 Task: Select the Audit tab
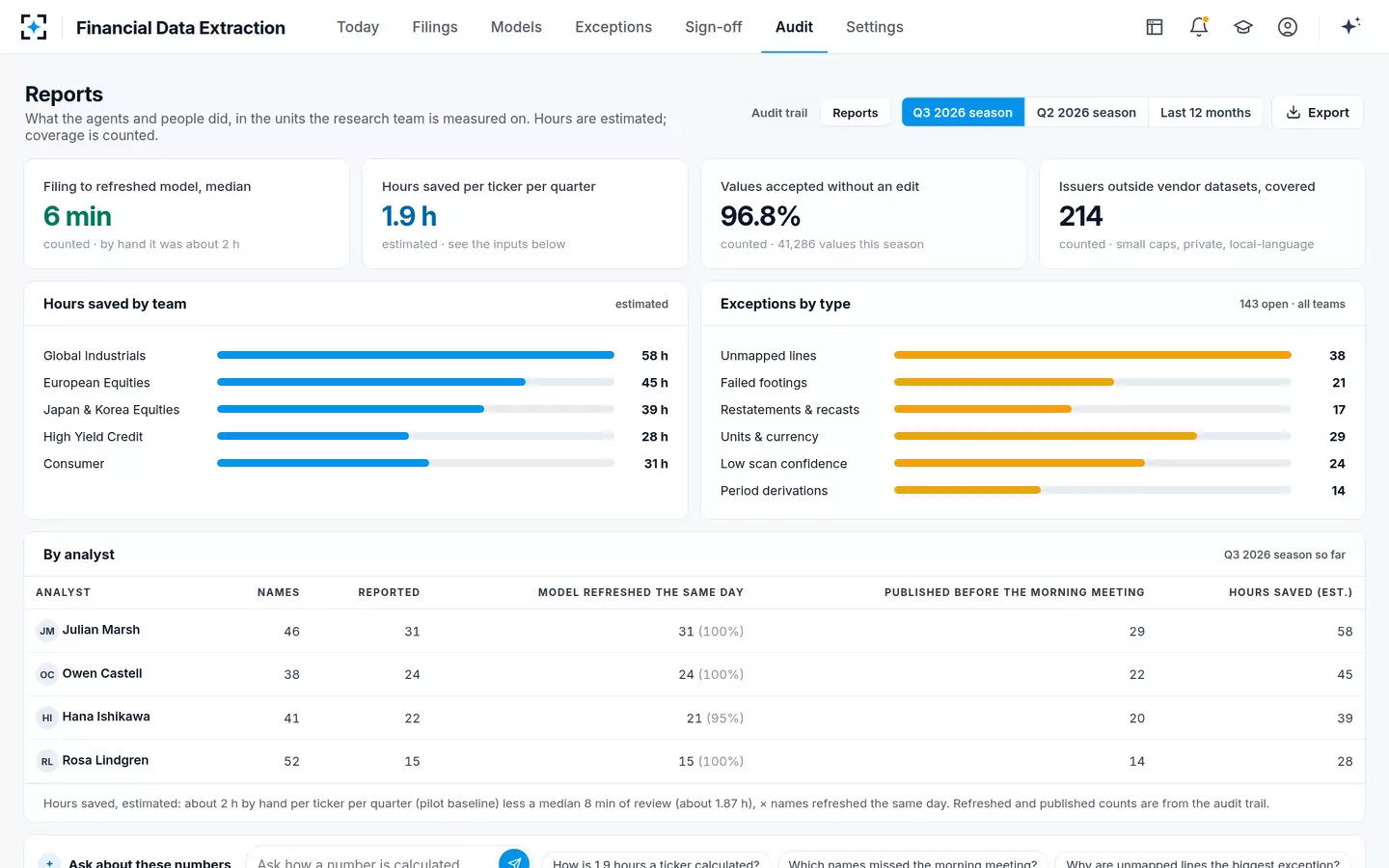(794, 27)
